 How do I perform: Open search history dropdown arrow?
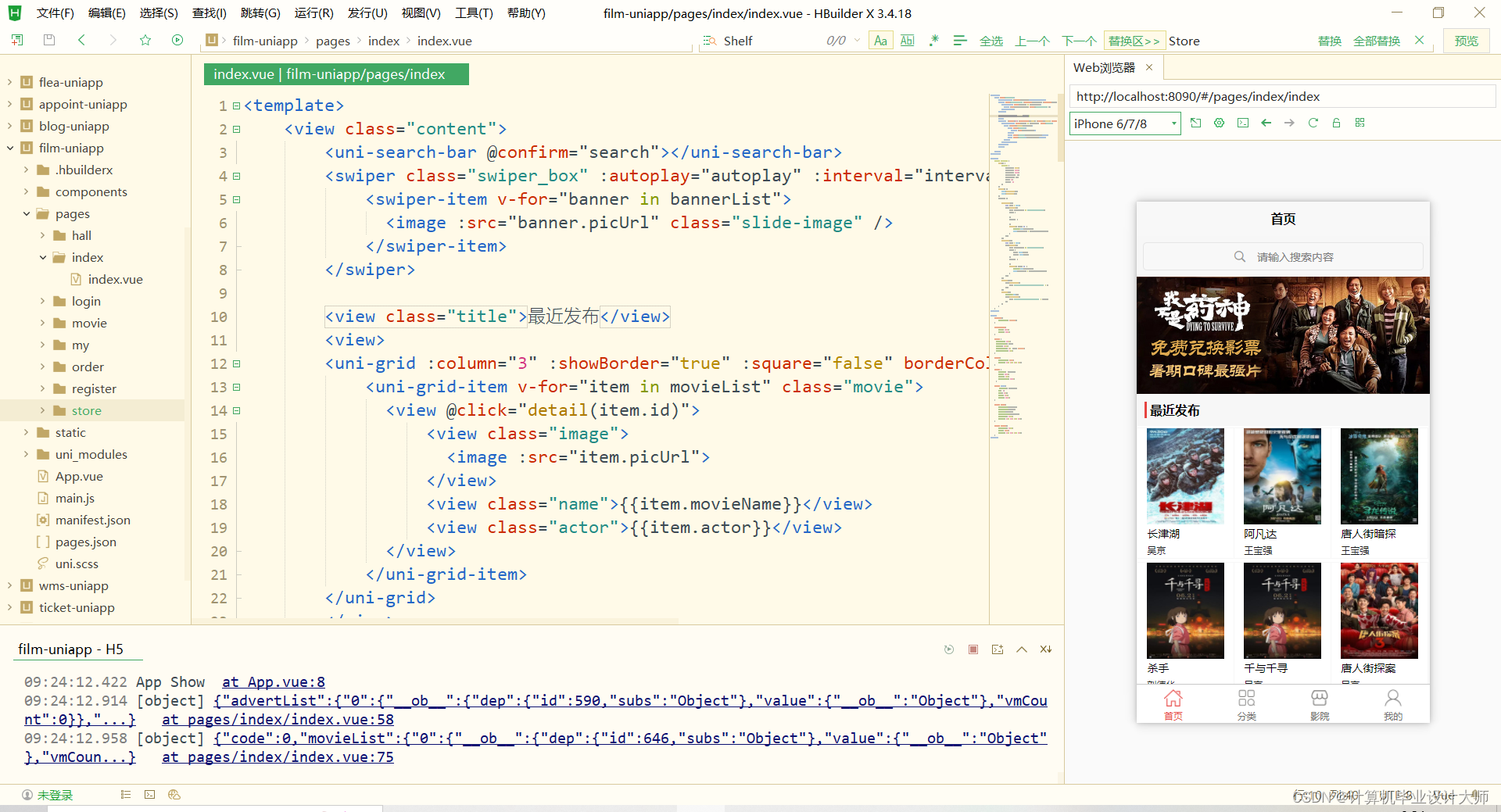pyautogui.click(x=858, y=41)
